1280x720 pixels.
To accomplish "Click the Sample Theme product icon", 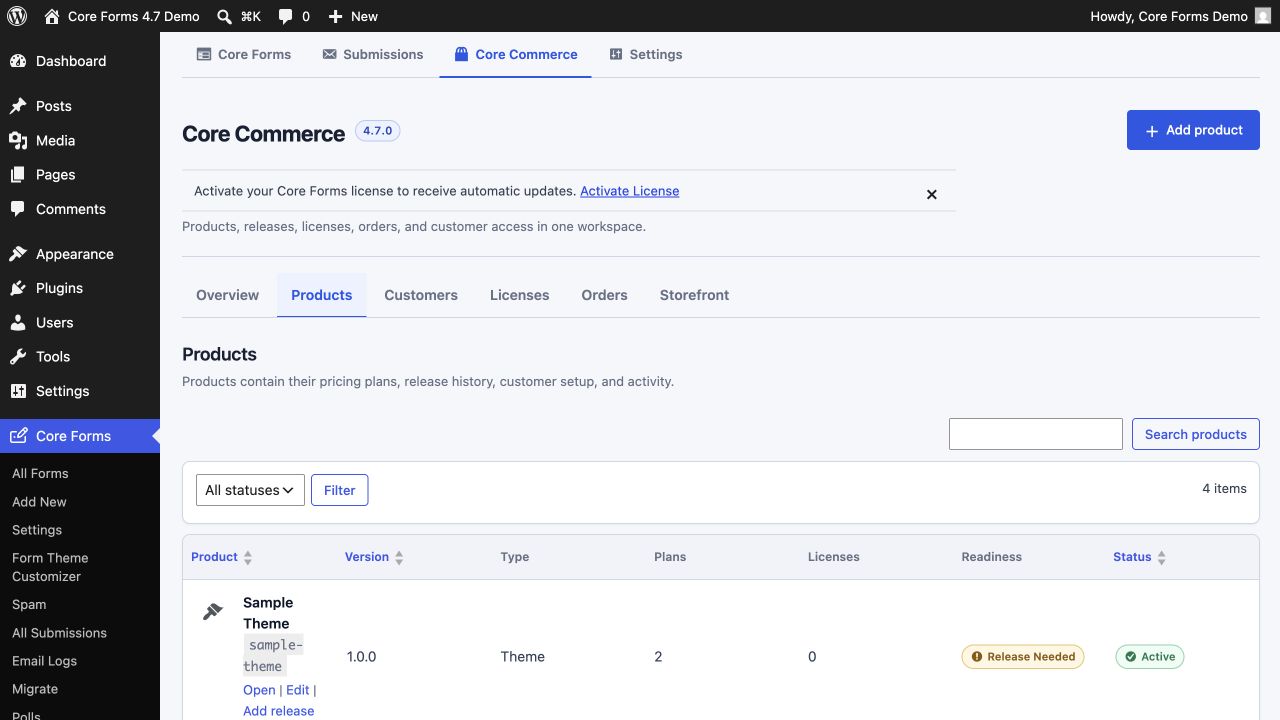I will pyautogui.click(x=213, y=611).
